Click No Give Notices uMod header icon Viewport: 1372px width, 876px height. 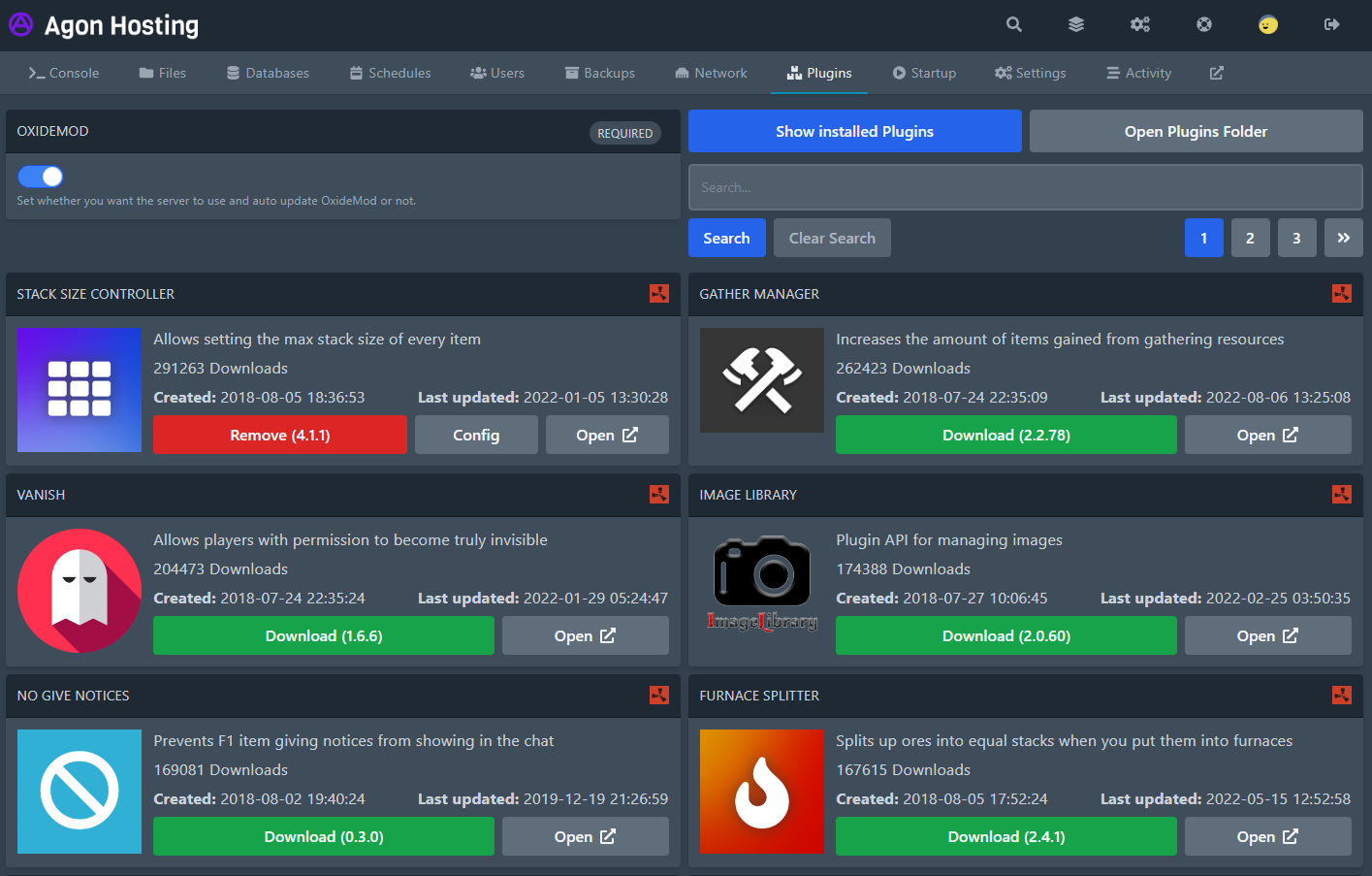(659, 695)
